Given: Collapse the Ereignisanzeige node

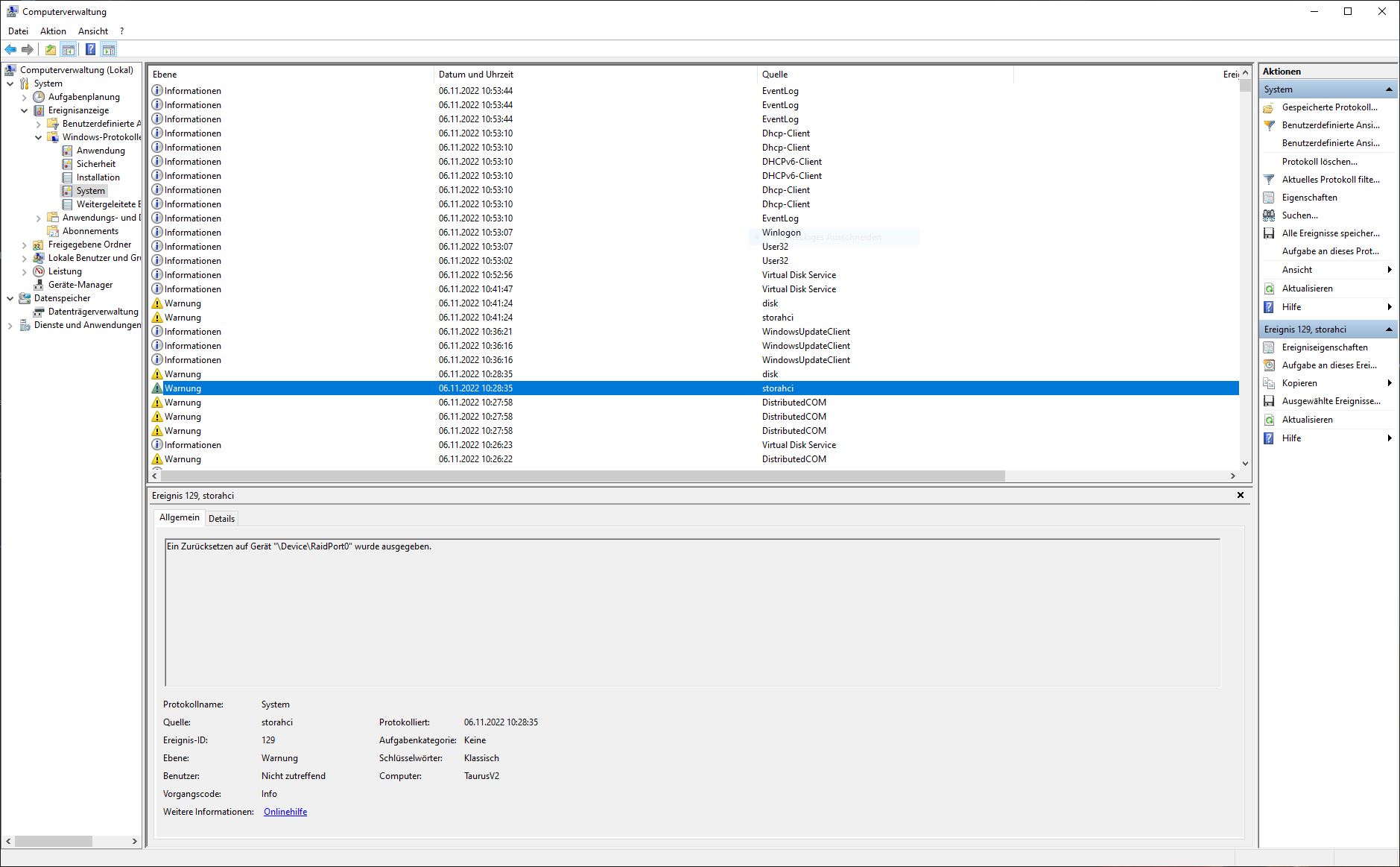Looking at the screenshot, I should click(25, 110).
